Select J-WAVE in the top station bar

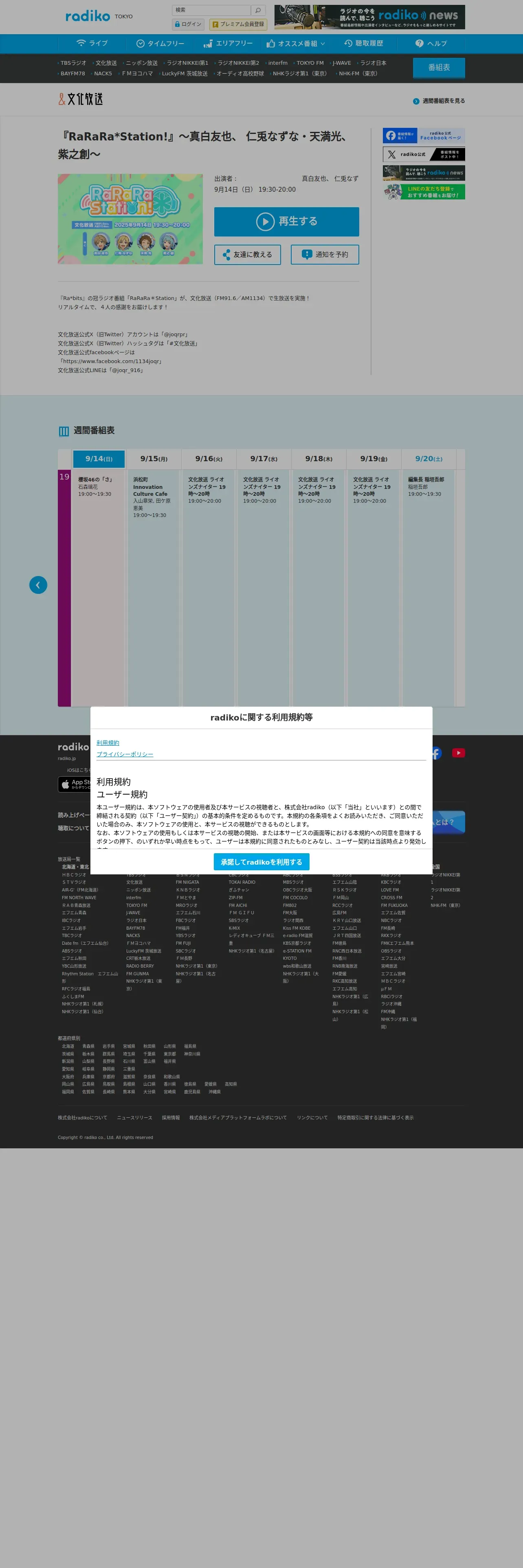(342, 63)
